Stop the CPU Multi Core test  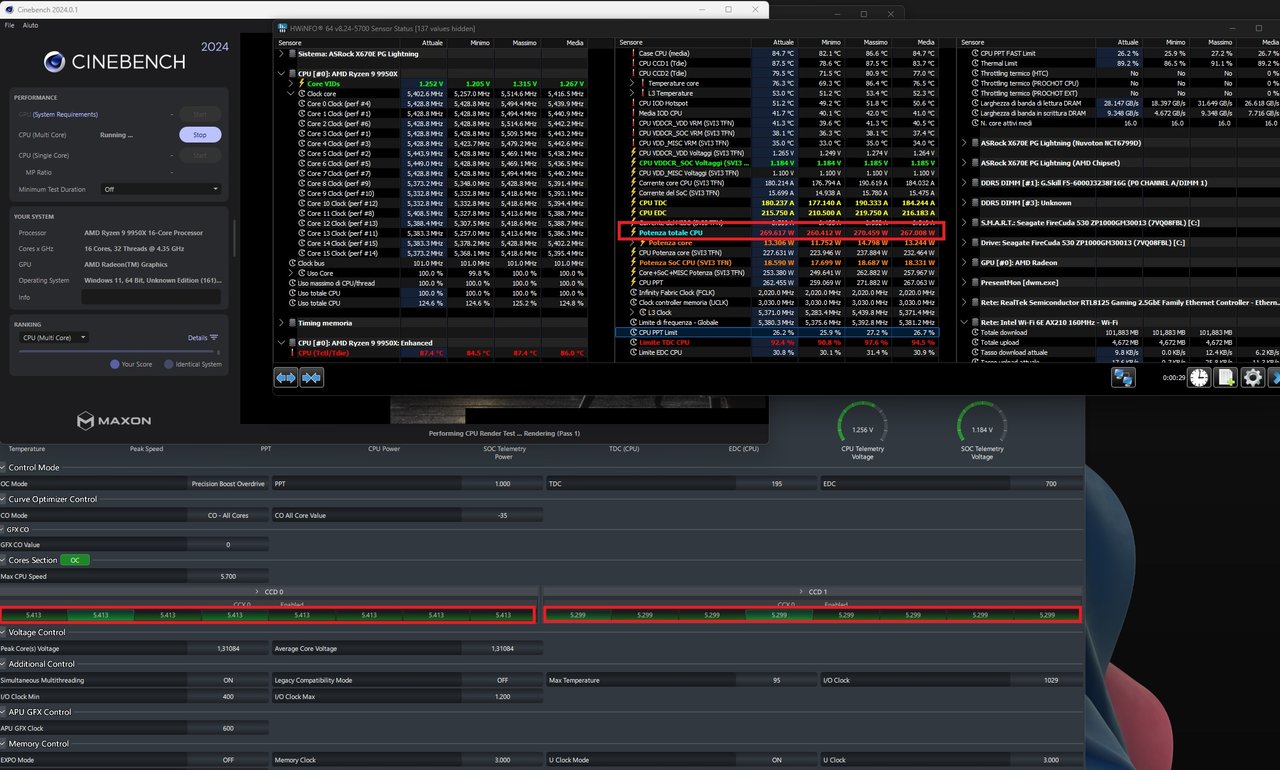coord(200,134)
